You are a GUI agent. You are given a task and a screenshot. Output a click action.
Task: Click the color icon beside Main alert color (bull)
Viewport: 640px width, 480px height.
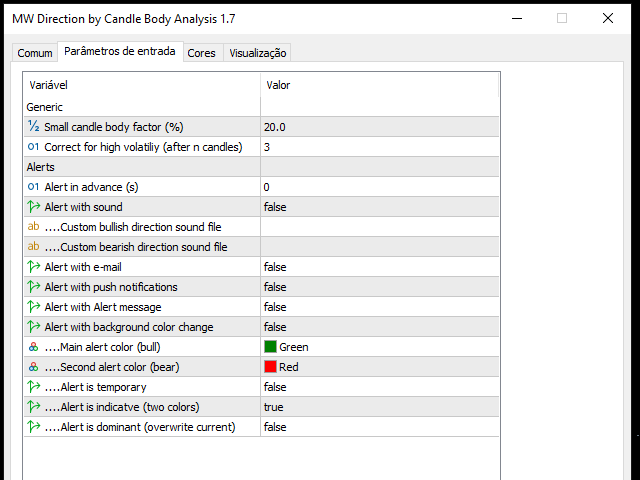pos(33,347)
